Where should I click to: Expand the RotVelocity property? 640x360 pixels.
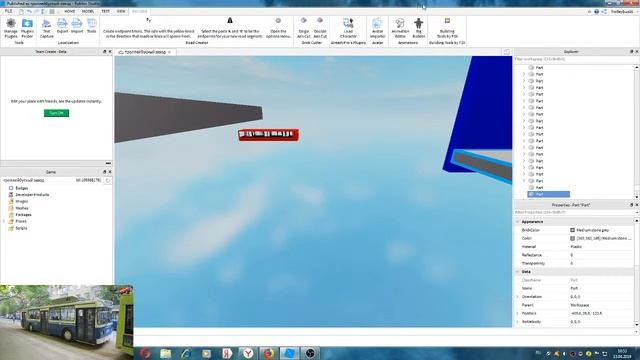click(x=518, y=322)
